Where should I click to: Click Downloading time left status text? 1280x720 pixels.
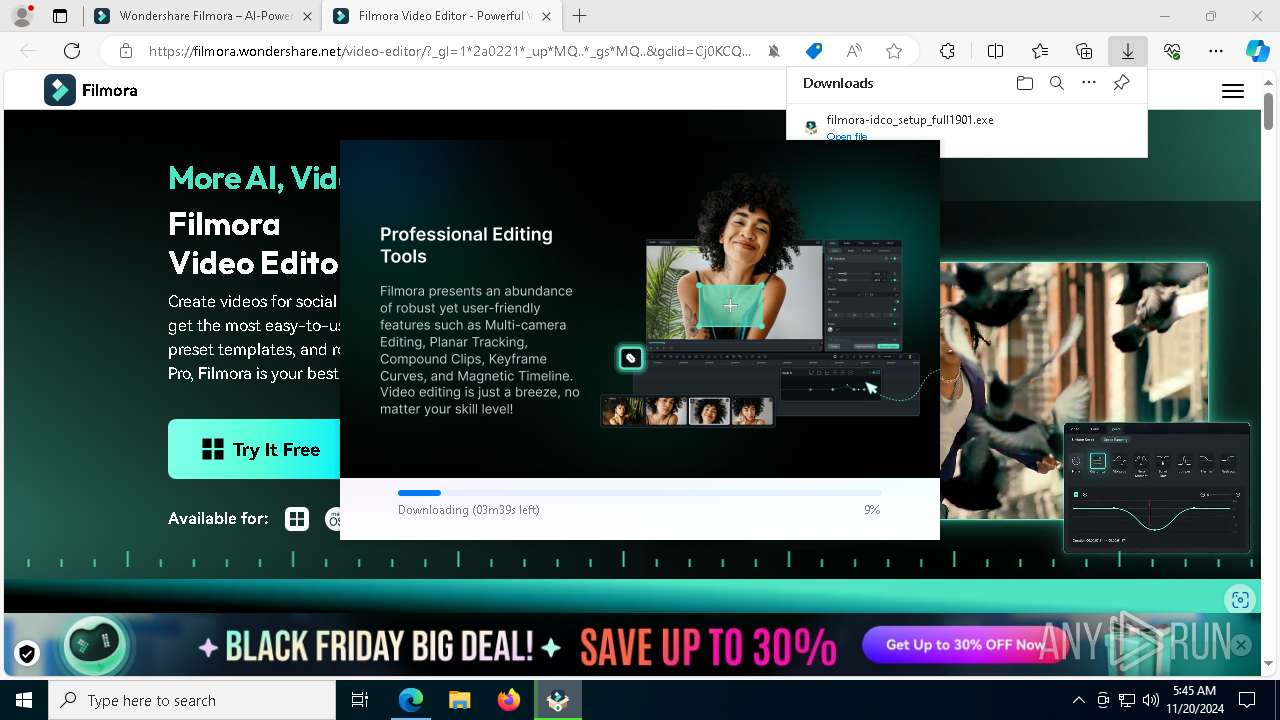pos(469,510)
